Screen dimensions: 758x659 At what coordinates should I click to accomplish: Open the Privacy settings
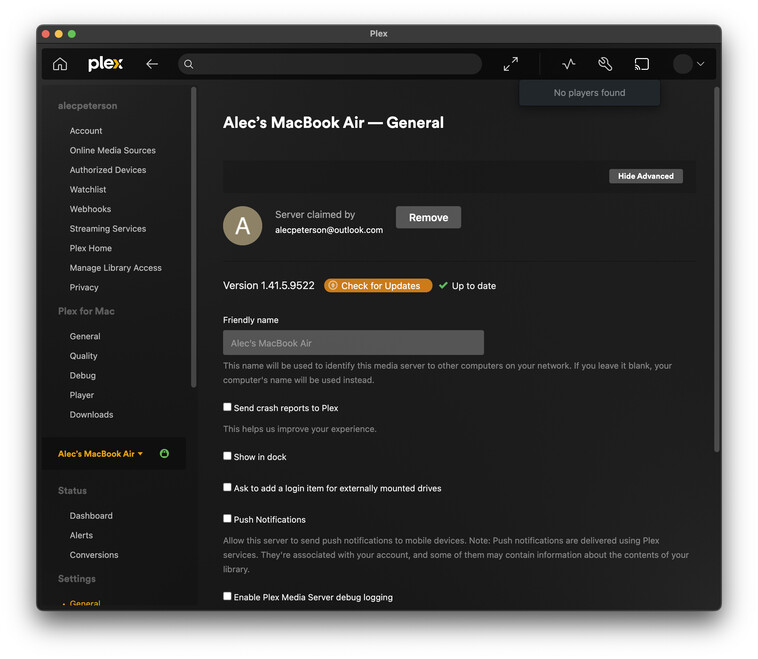84,287
